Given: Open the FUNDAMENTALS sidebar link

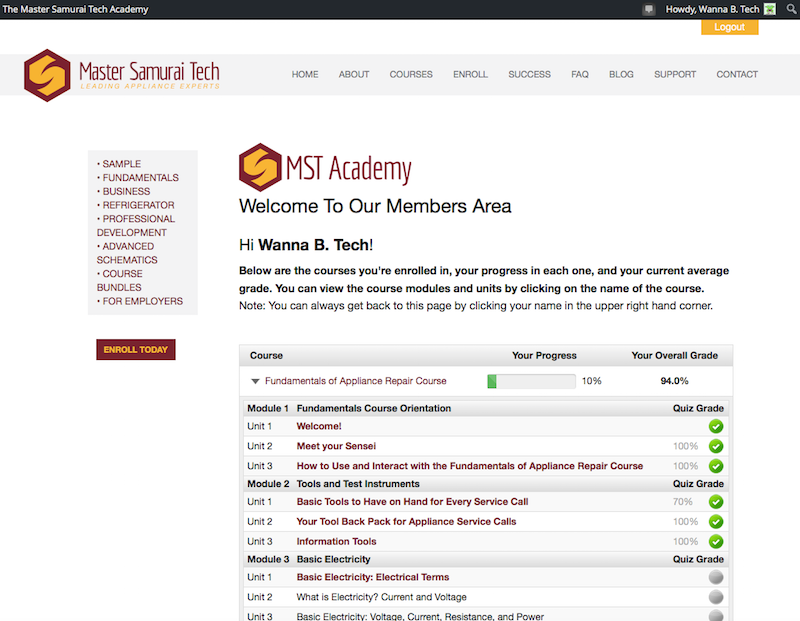Looking at the screenshot, I should (x=140, y=178).
